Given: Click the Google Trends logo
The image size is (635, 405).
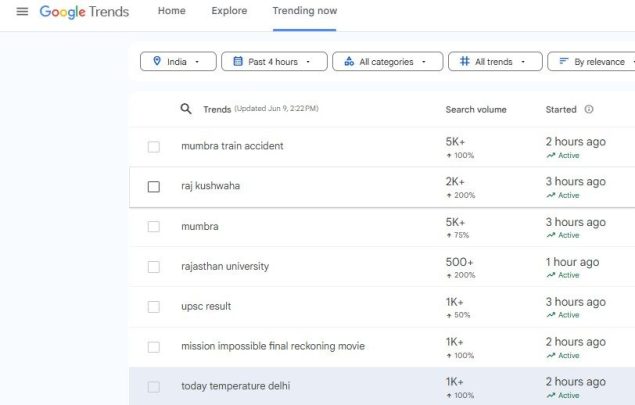Looking at the screenshot, I should click(x=84, y=11).
